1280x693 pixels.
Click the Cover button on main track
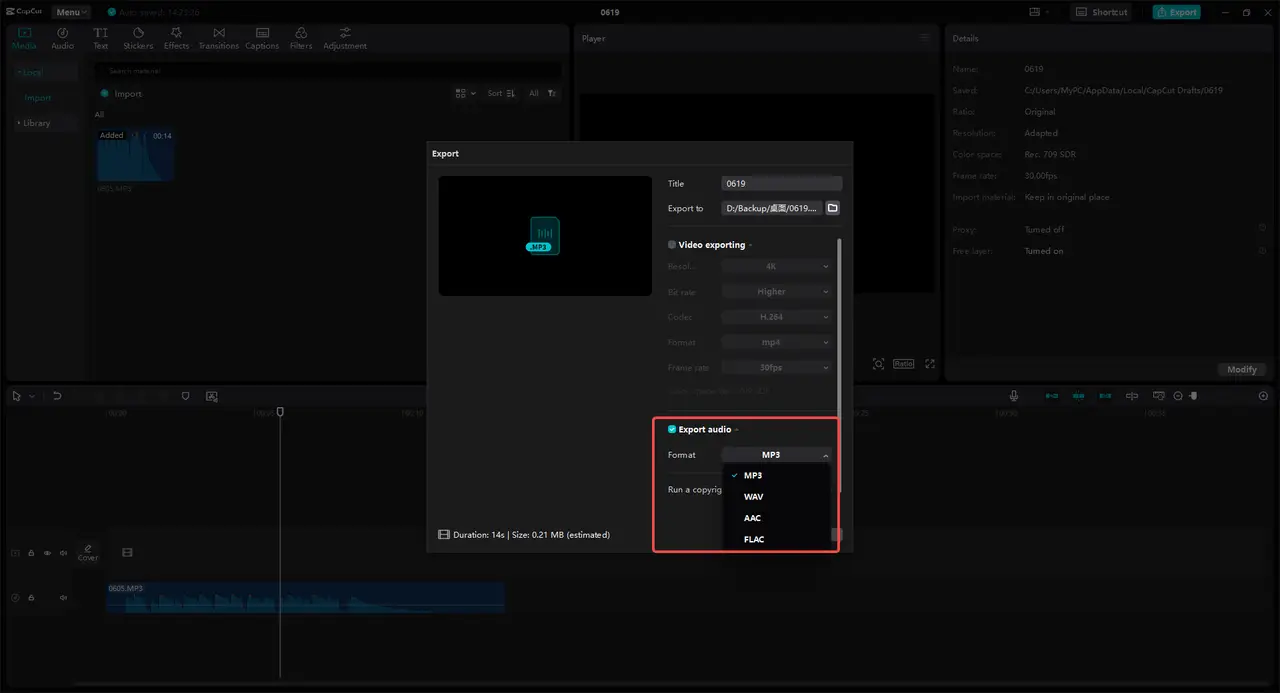coord(88,552)
